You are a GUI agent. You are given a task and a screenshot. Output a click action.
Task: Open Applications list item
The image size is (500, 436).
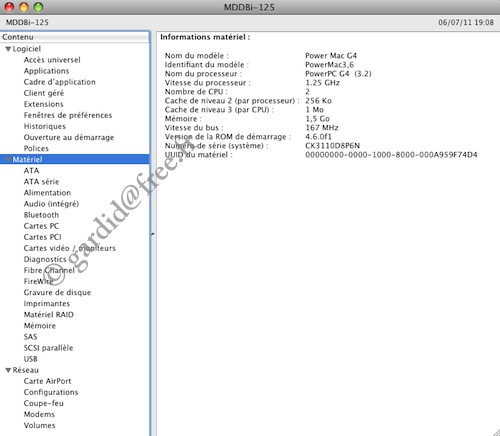[x=46, y=71]
